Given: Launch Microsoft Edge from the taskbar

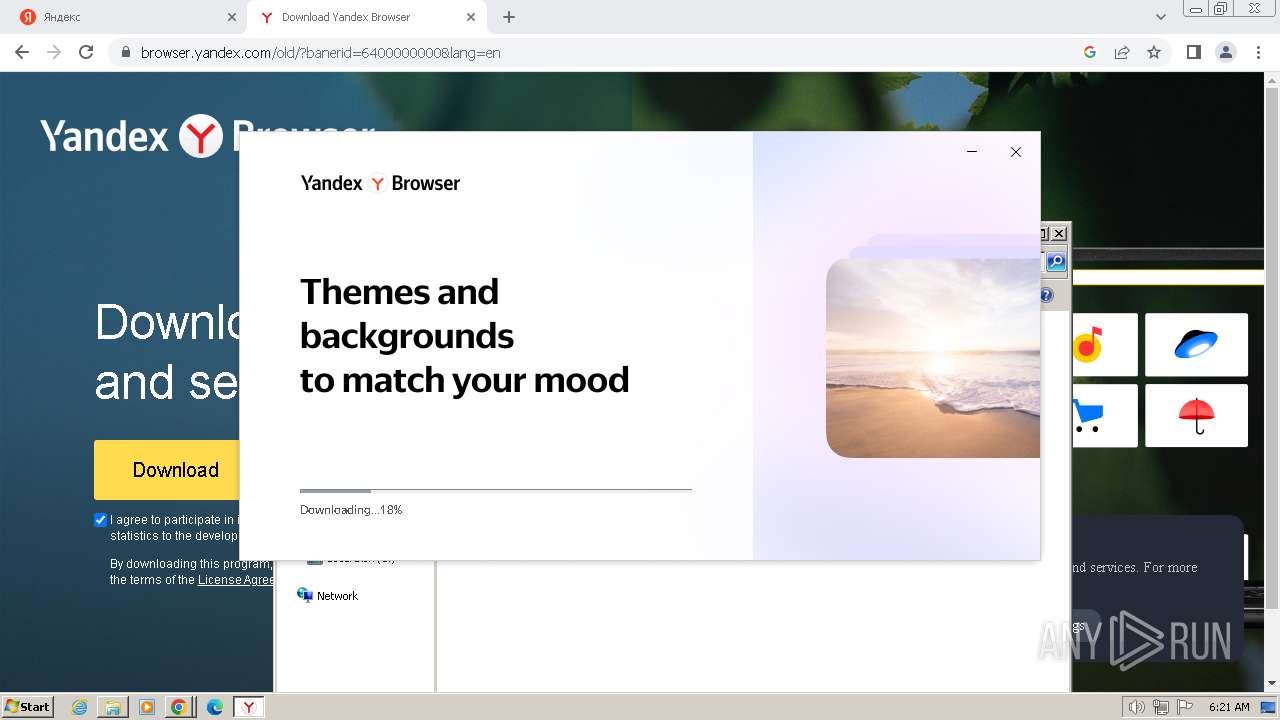Looking at the screenshot, I should tap(214, 707).
